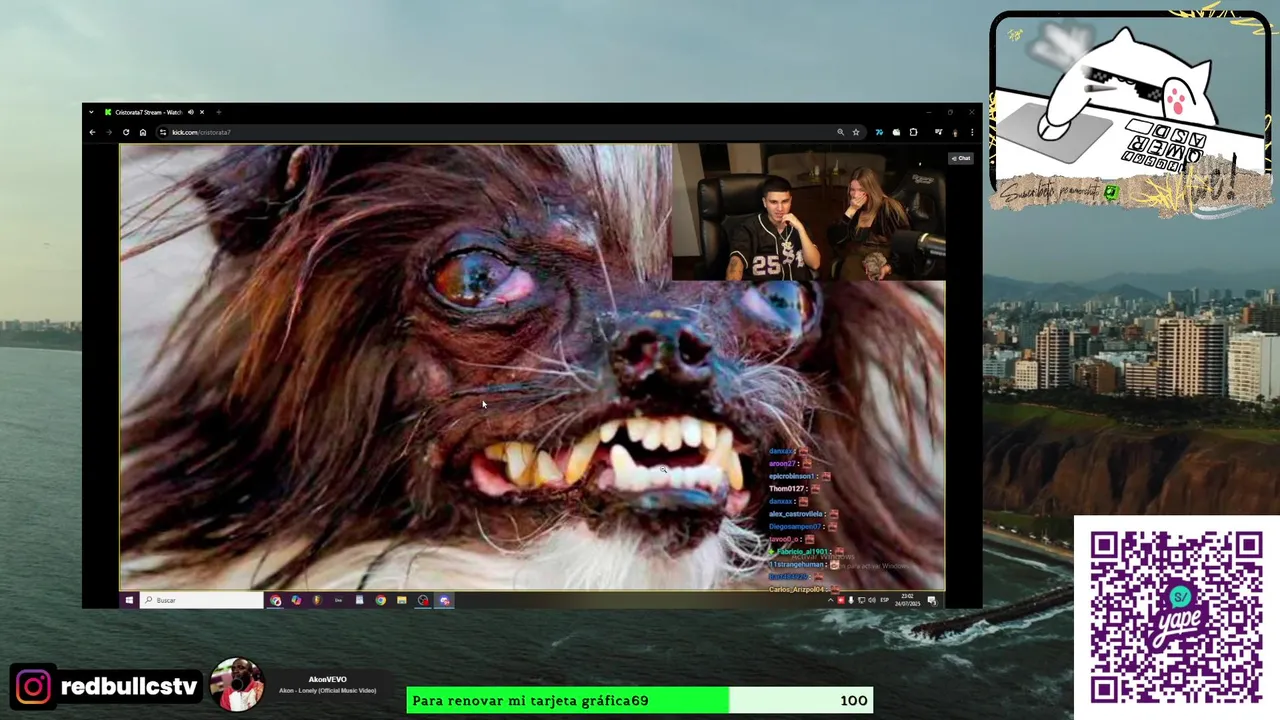Image resolution: width=1280 pixels, height=720 pixels.
Task: Open the zoom magnifier in address bar
Action: coord(840,132)
